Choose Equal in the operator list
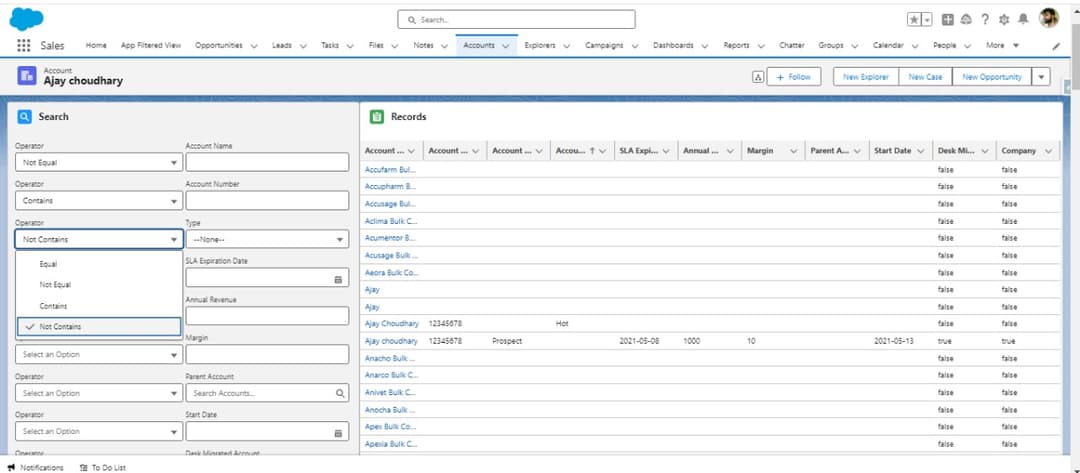 (98, 264)
